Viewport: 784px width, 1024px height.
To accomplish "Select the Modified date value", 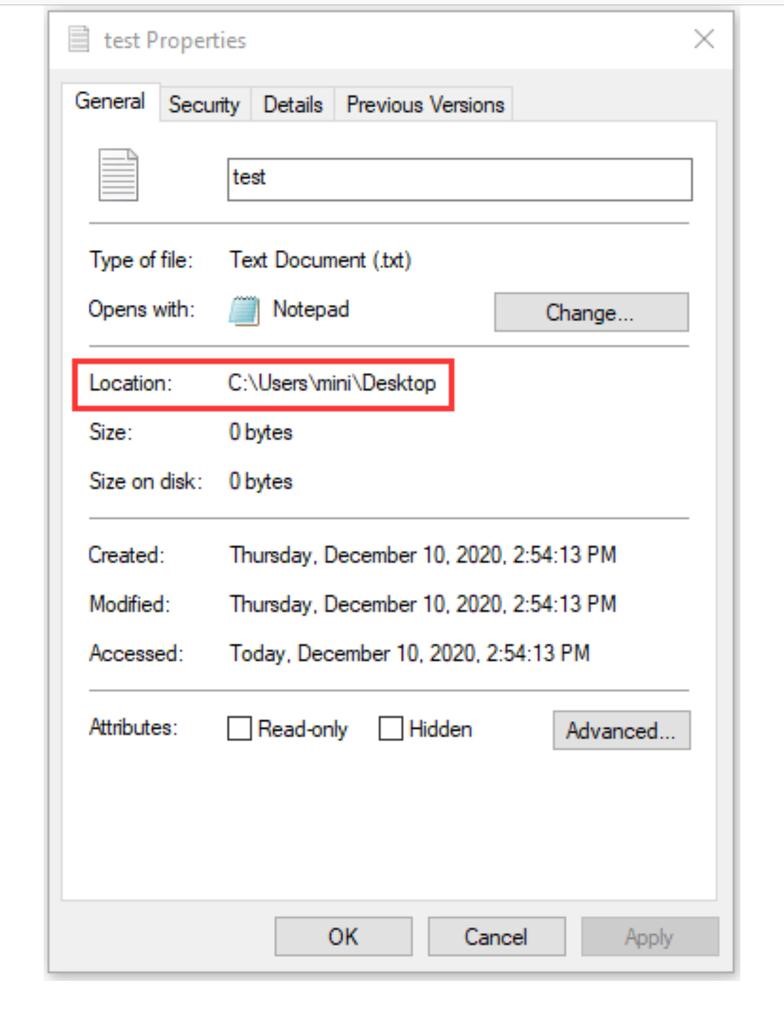I will click(423, 604).
